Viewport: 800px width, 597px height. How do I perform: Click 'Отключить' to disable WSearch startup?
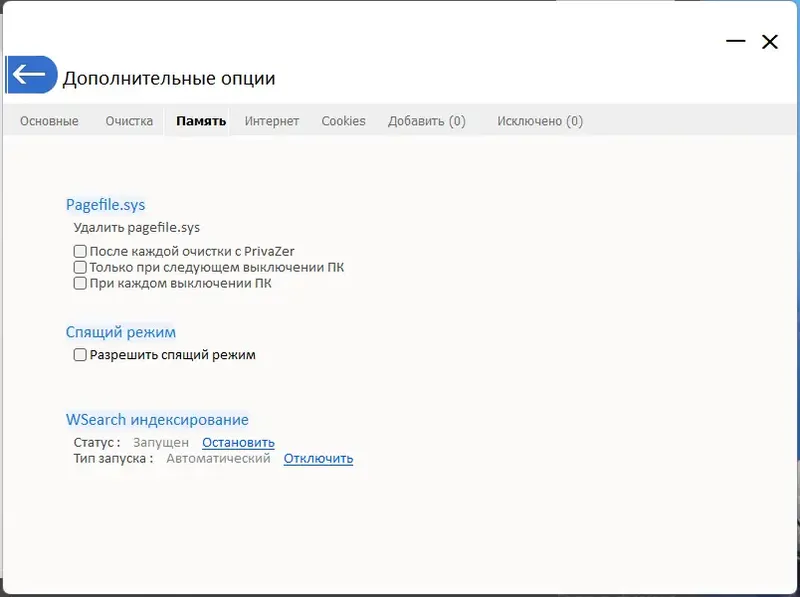(317, 458)
